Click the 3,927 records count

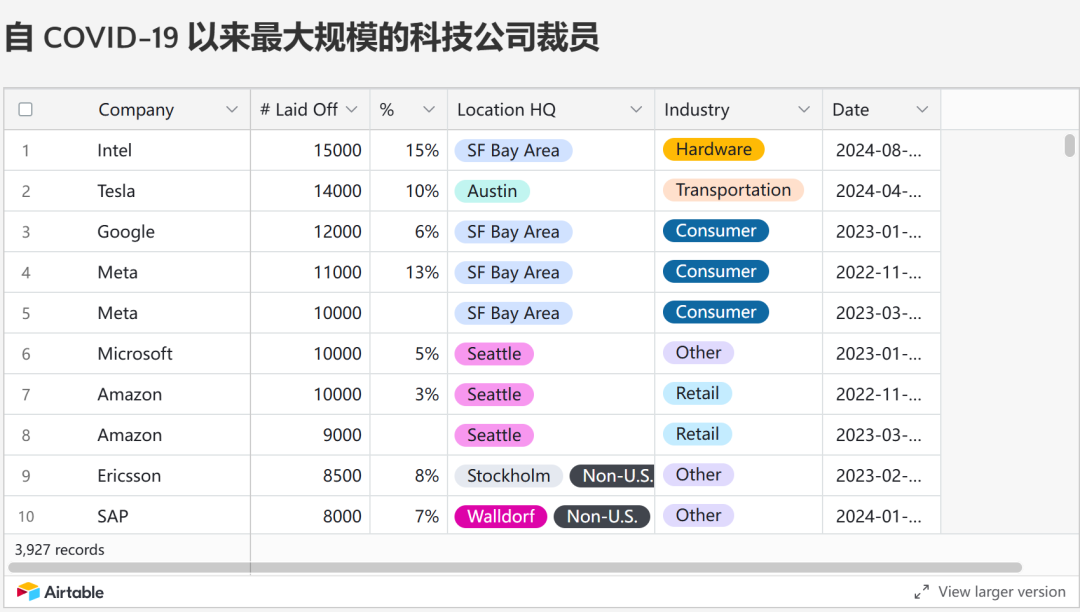[59, 549]
